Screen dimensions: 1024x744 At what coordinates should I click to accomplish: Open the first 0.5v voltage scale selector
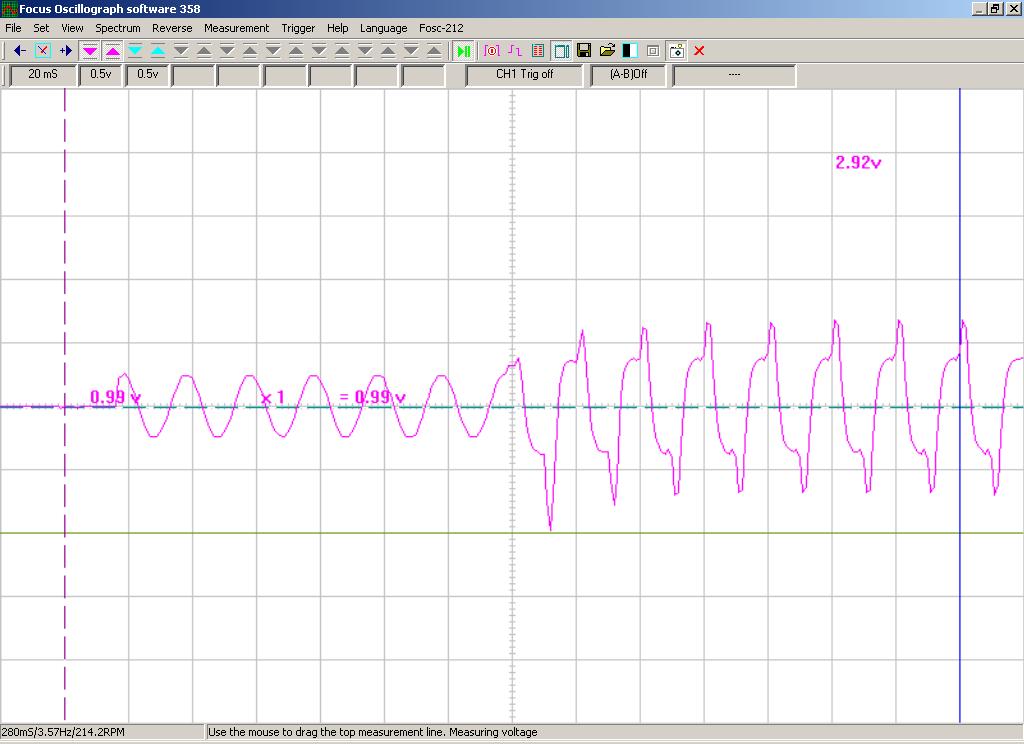point(101,74)
